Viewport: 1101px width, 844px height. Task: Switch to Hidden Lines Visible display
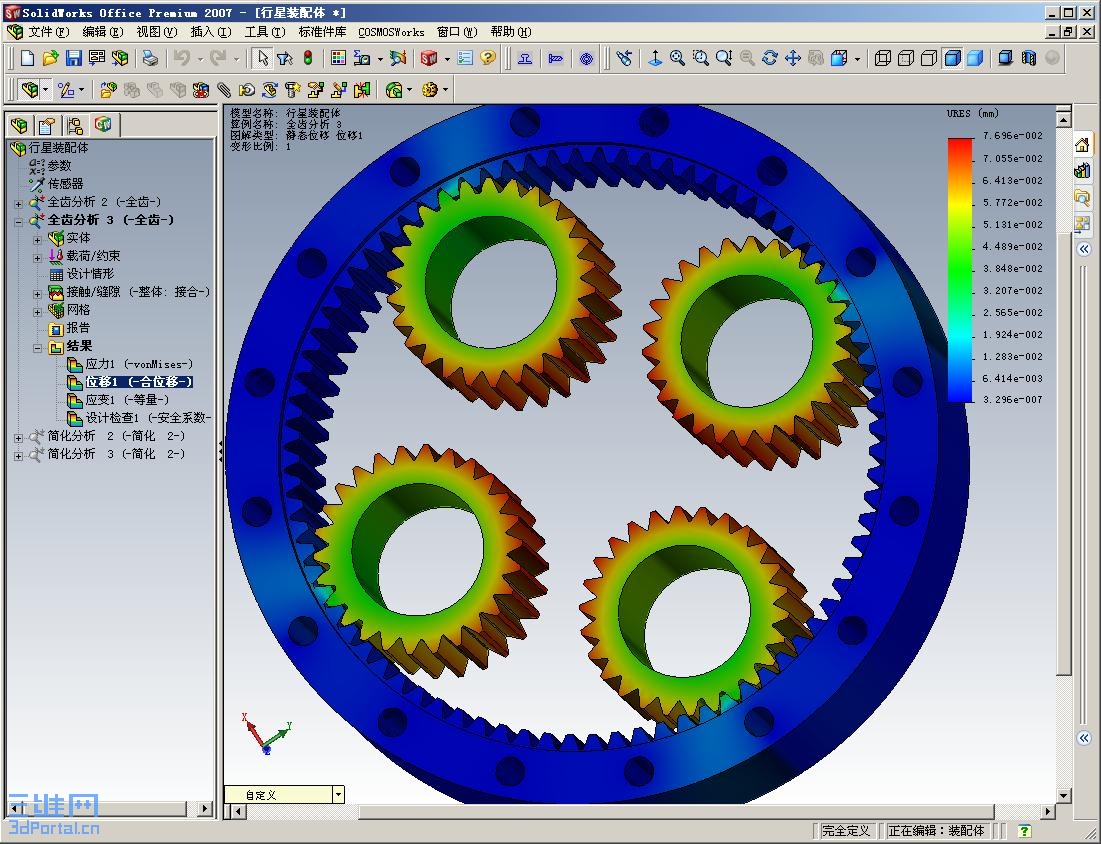[x=906, y=58]
